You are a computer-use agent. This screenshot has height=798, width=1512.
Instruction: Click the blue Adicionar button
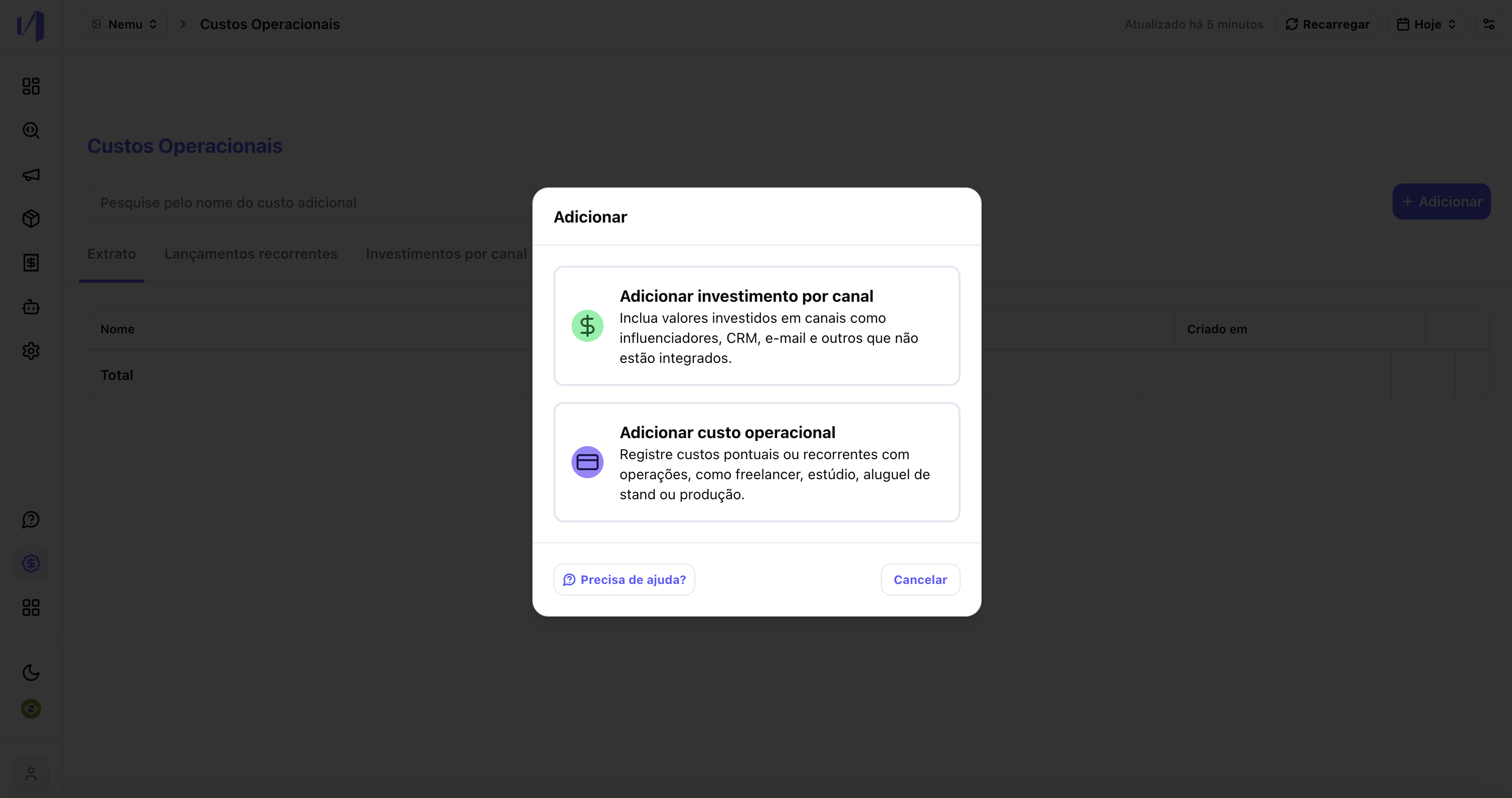pyautogui.click(x=1442, y=202)
